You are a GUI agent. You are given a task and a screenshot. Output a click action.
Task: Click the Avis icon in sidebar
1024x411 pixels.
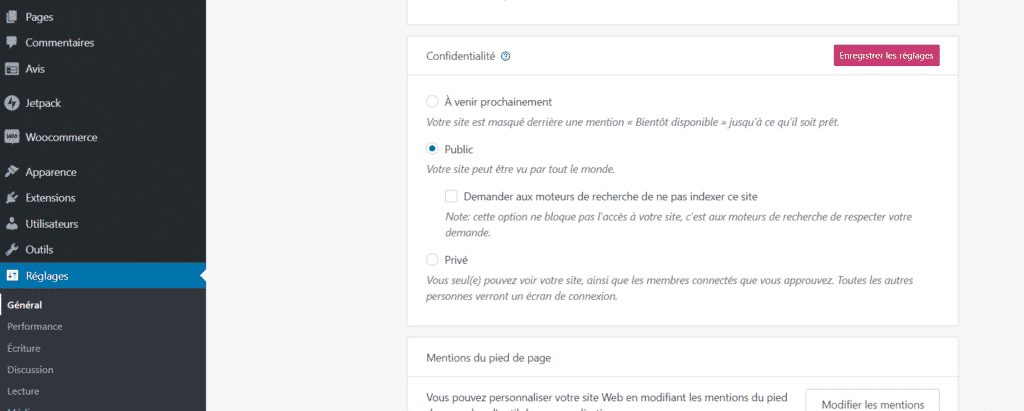pos(12,69)
